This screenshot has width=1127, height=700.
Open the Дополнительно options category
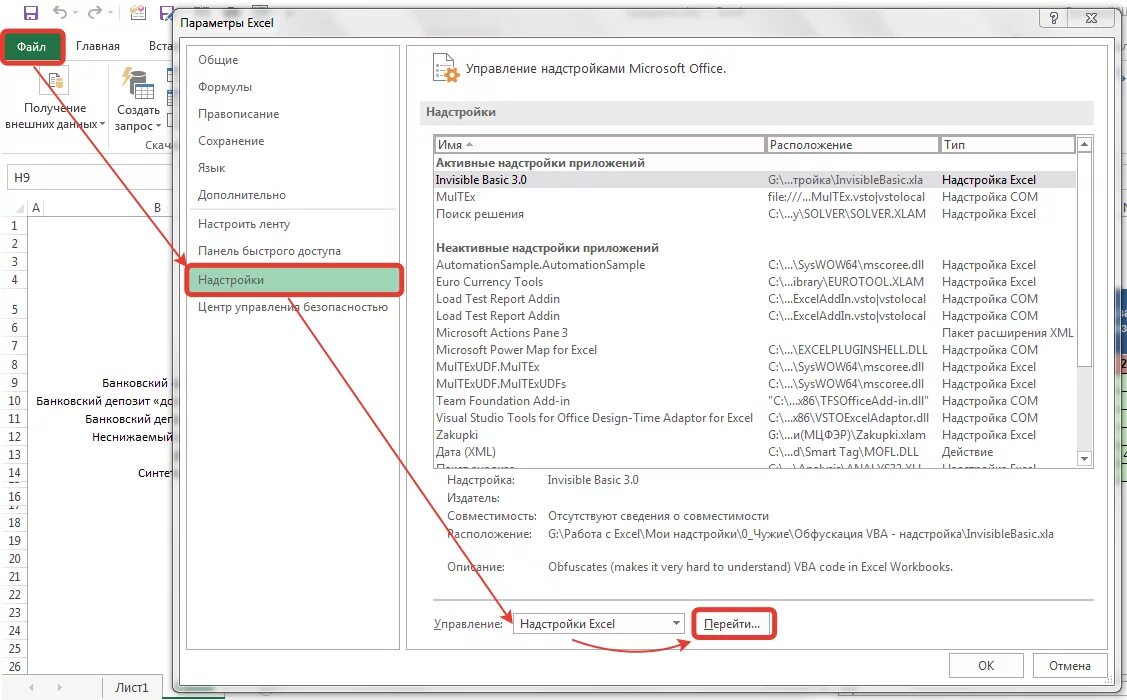point(242,195)
